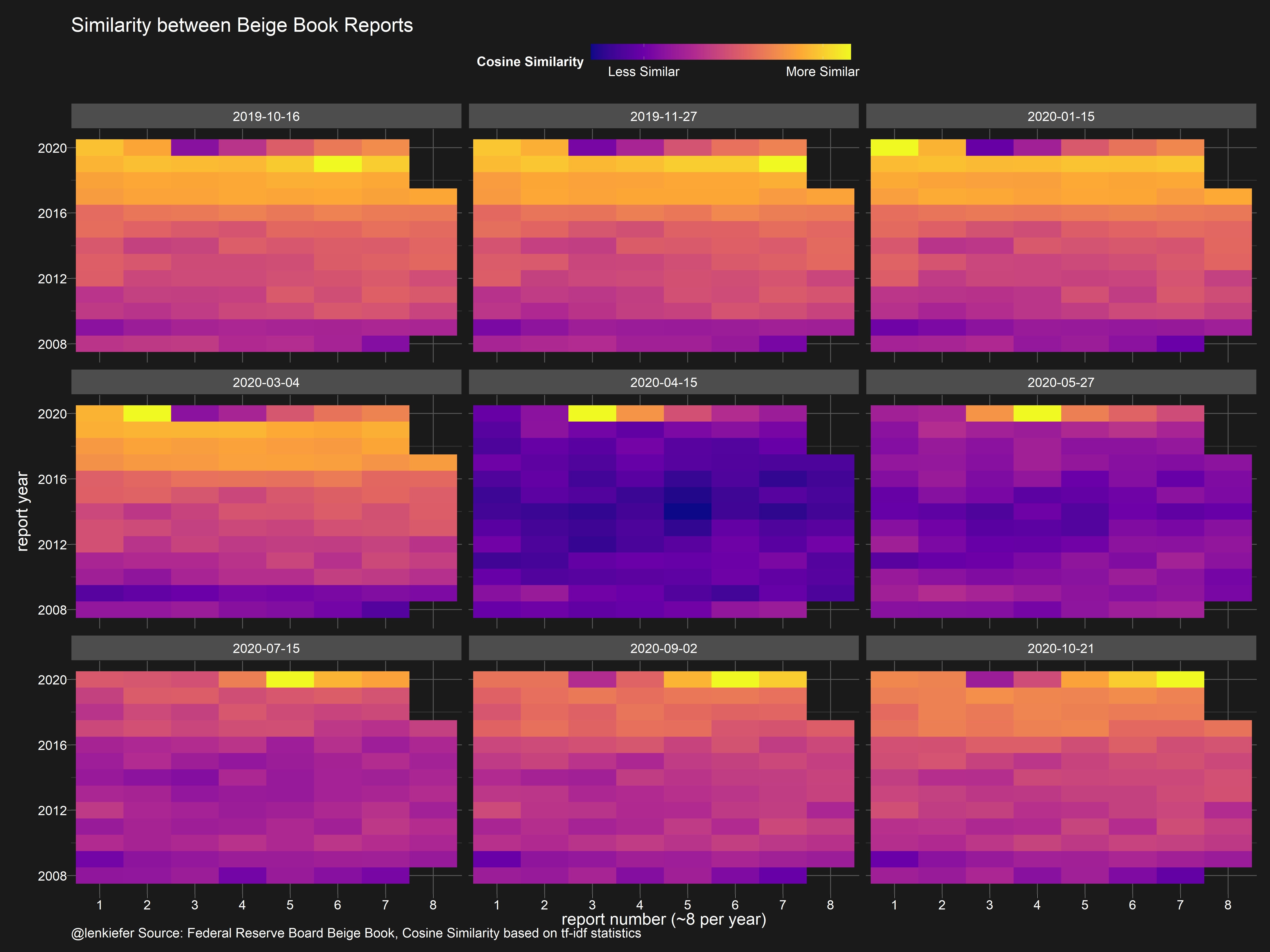
Task: Click x-axis label 8 under 2020-07-15 panel
Action: point(433,905)
